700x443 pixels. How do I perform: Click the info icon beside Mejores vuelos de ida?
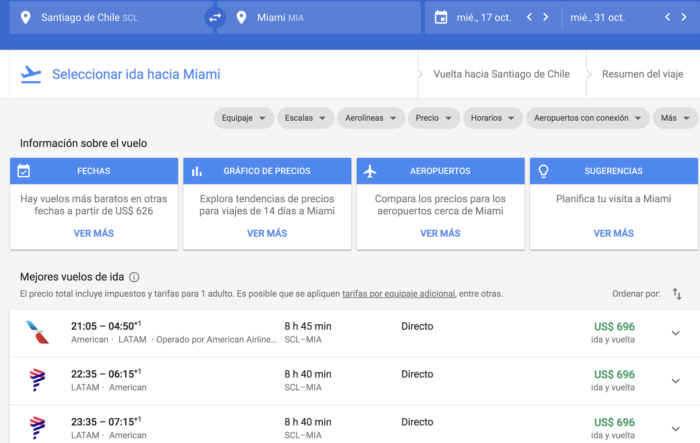[134, 277]
